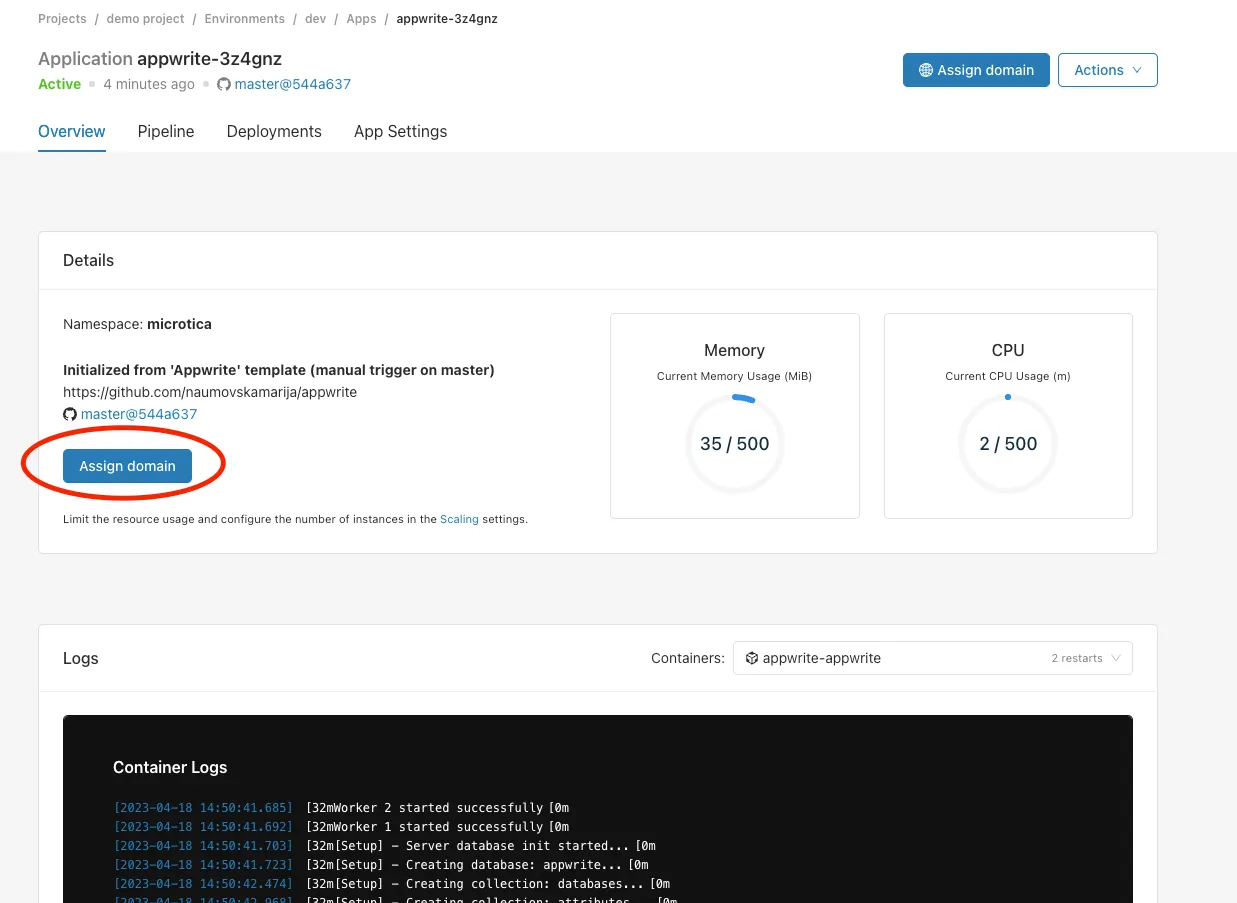Screen dimensions: 1237x903
Task: Click the Container Logs heading
Action: [x=170, y=767]
